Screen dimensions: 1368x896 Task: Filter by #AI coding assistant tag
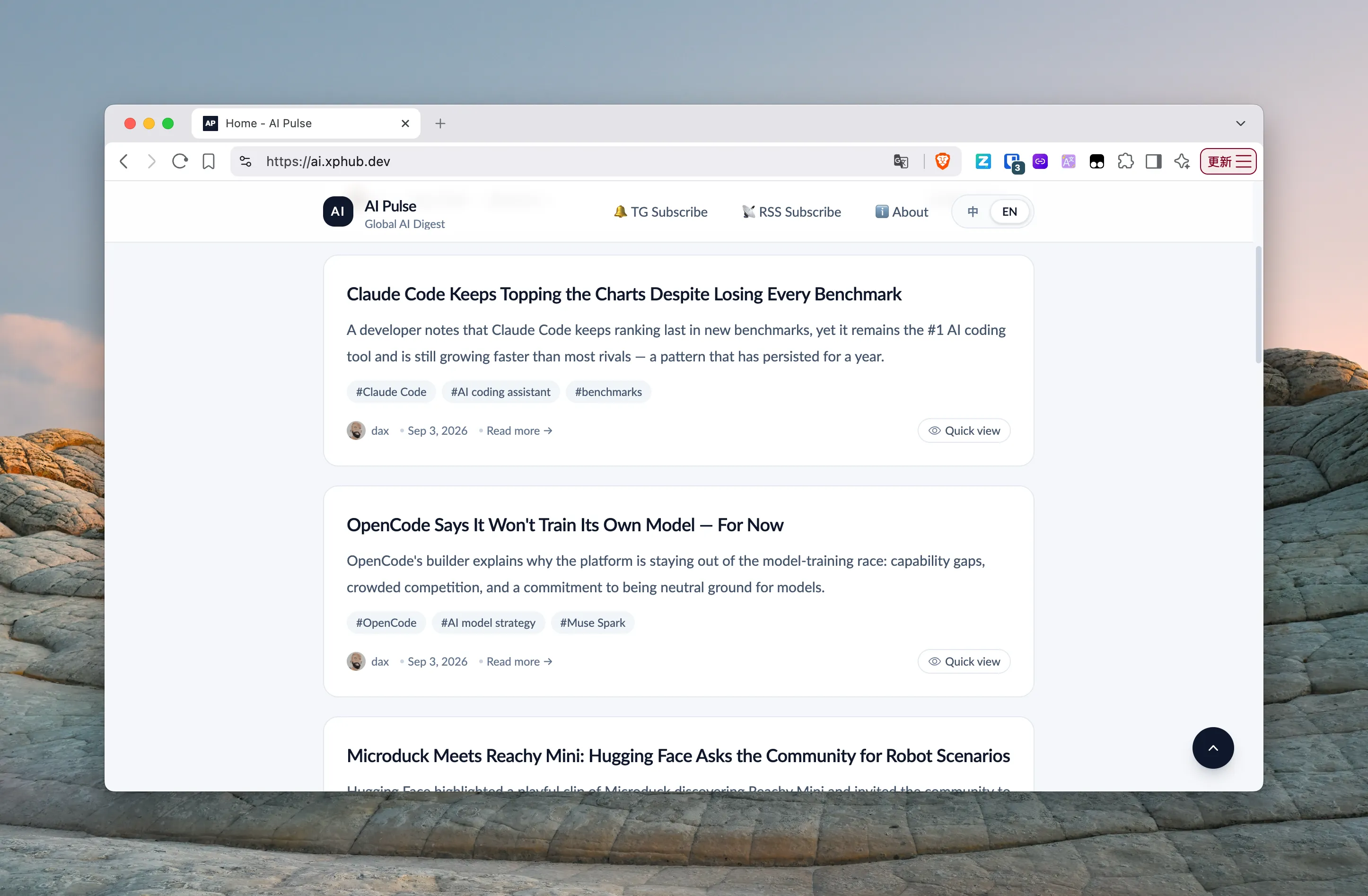coord(500,392)
